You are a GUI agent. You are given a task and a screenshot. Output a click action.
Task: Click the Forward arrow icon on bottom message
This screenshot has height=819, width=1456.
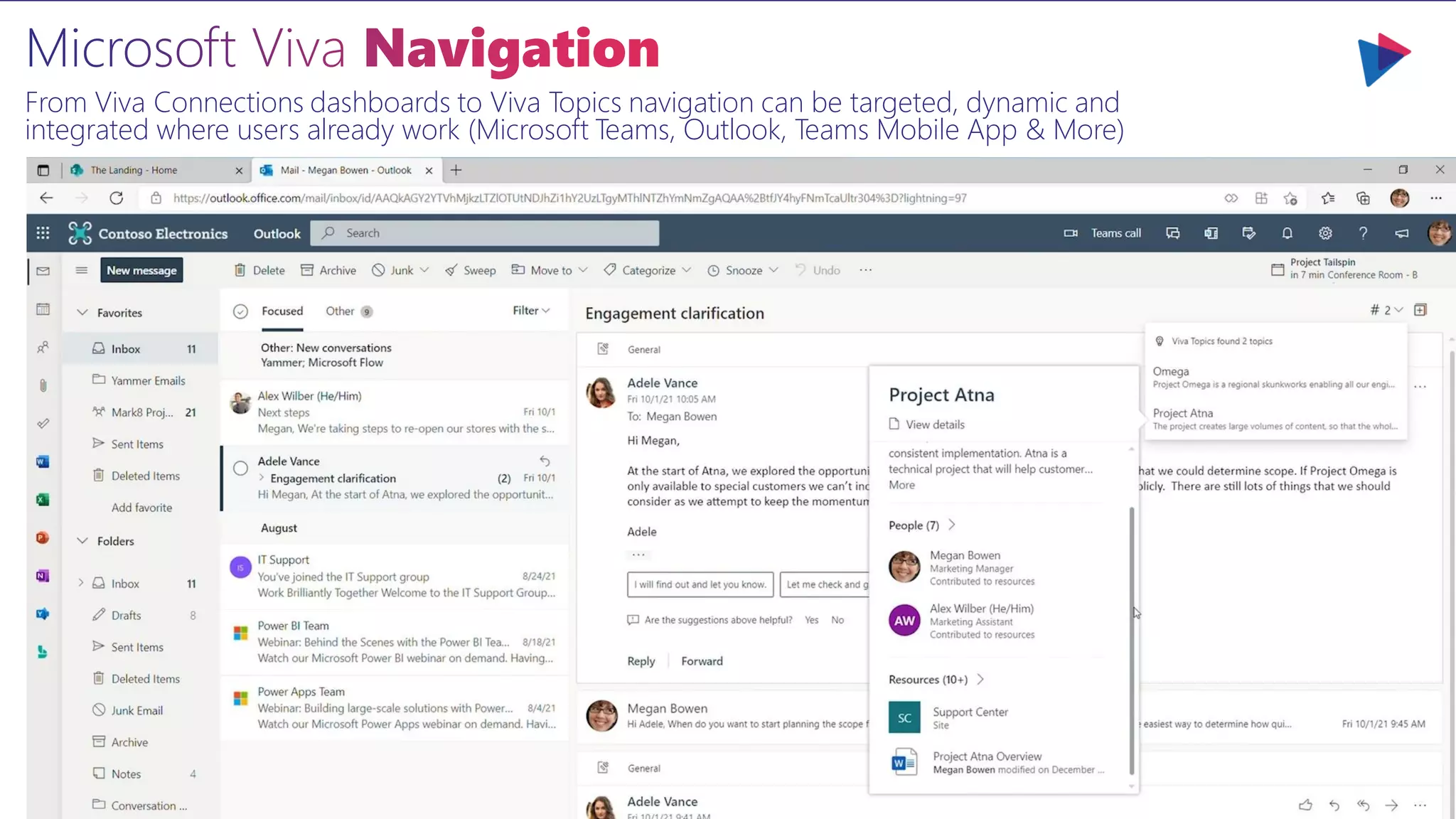(x=1391, y=805)
